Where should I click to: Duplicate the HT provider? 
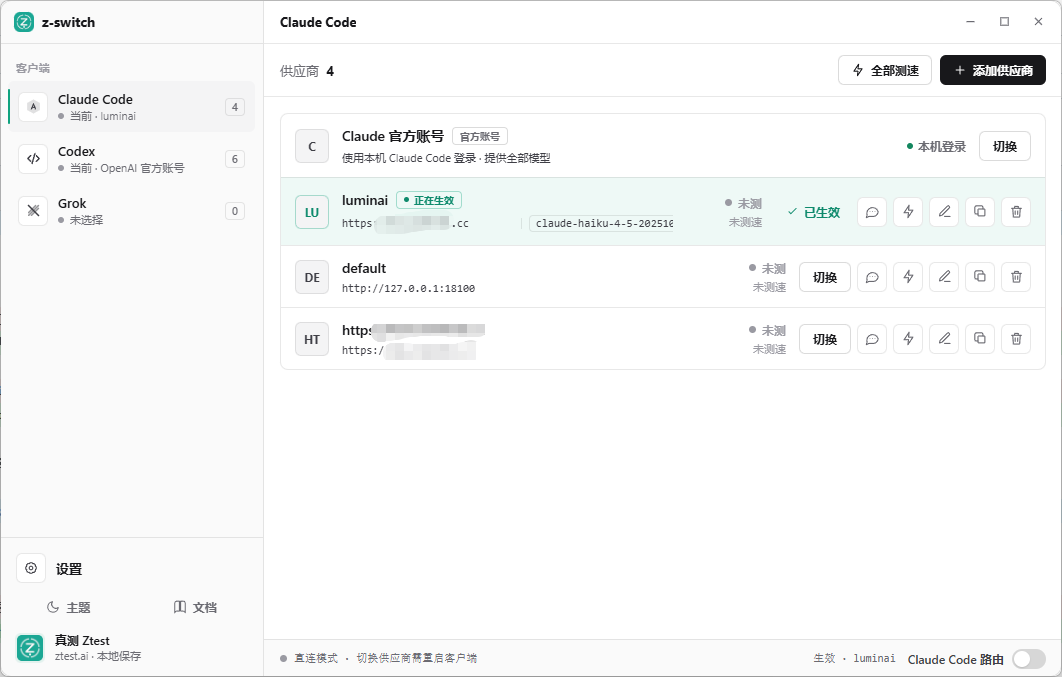pos(980,339)
